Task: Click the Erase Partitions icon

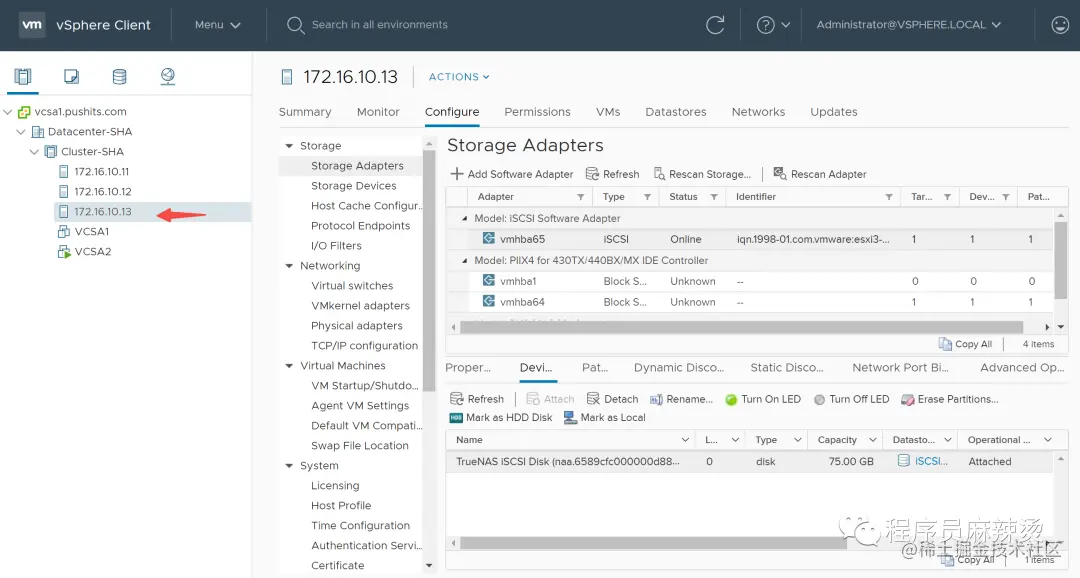Action: click(x=908, y=400)
